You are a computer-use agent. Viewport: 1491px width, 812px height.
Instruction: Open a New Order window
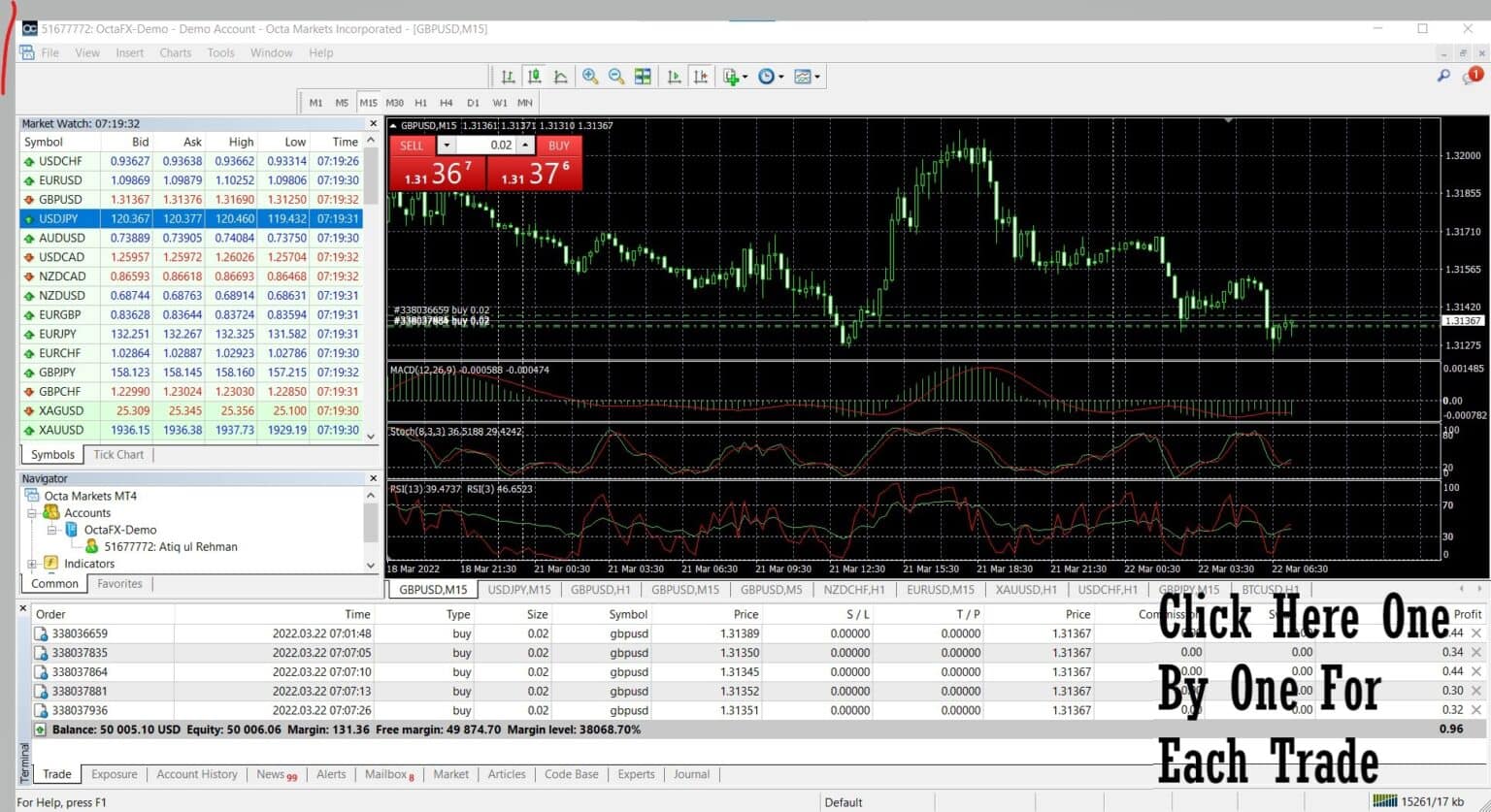click(x=730, y=76)
